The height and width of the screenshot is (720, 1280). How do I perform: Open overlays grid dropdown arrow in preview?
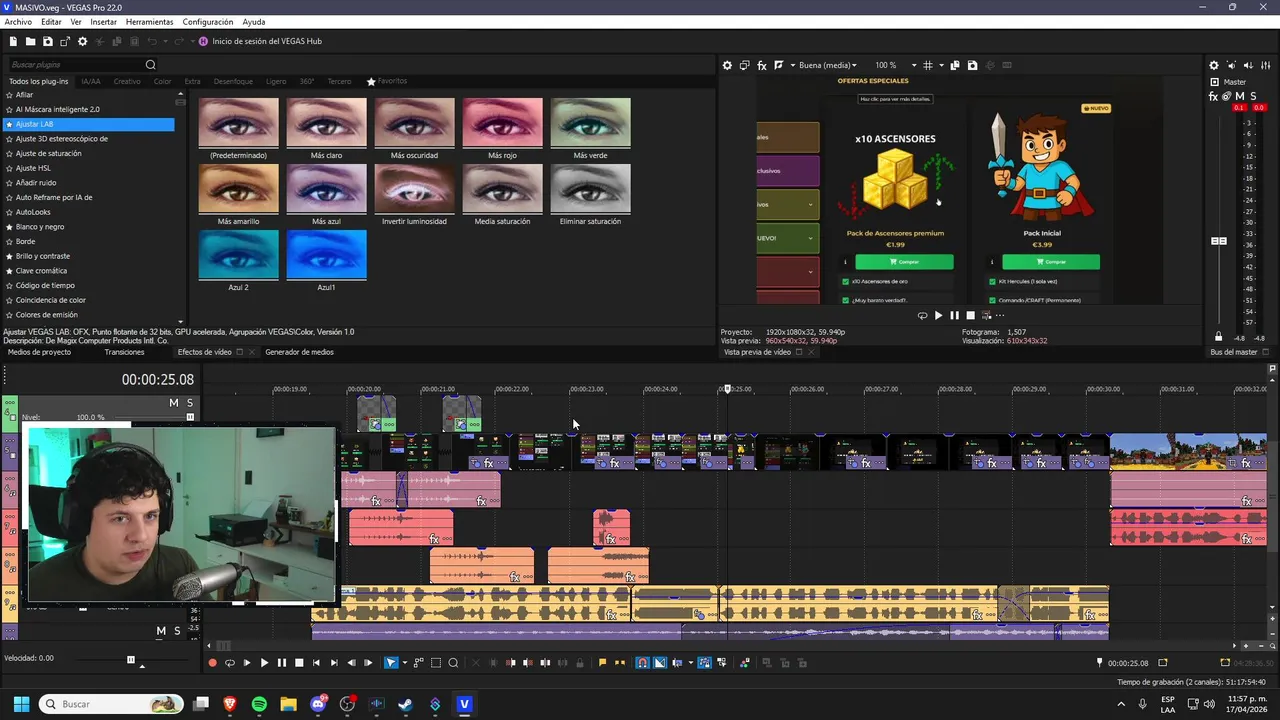[941, 65]
